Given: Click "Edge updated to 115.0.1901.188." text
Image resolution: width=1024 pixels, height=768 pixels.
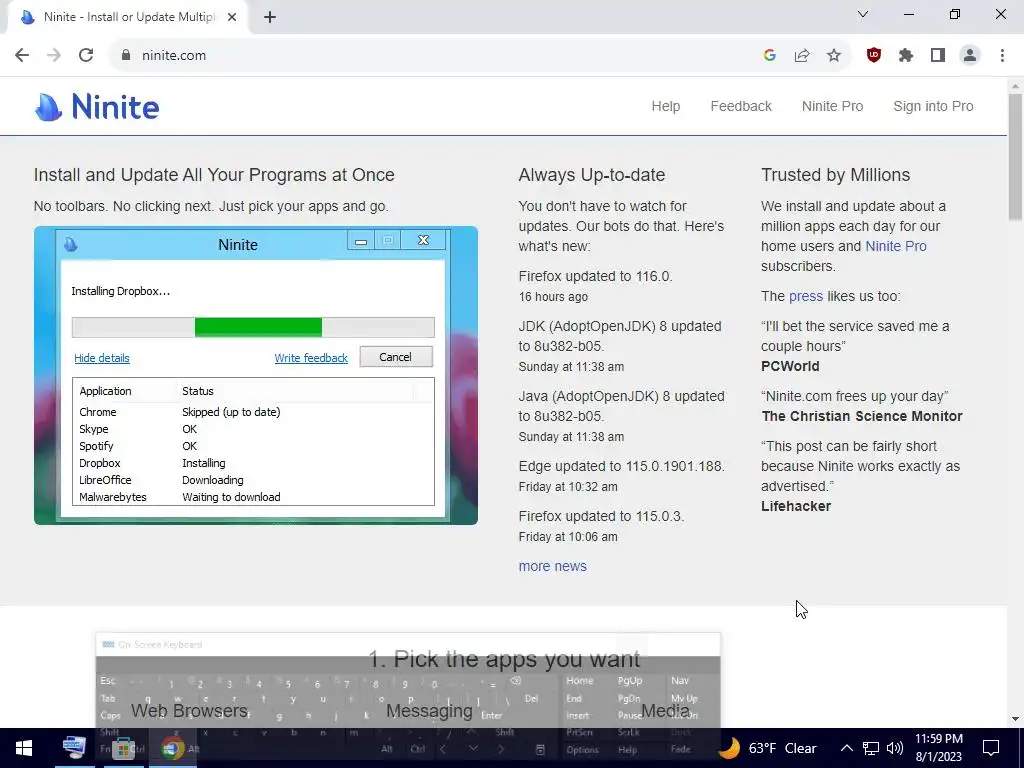Looking at the screenshot, I should [622, 466].
